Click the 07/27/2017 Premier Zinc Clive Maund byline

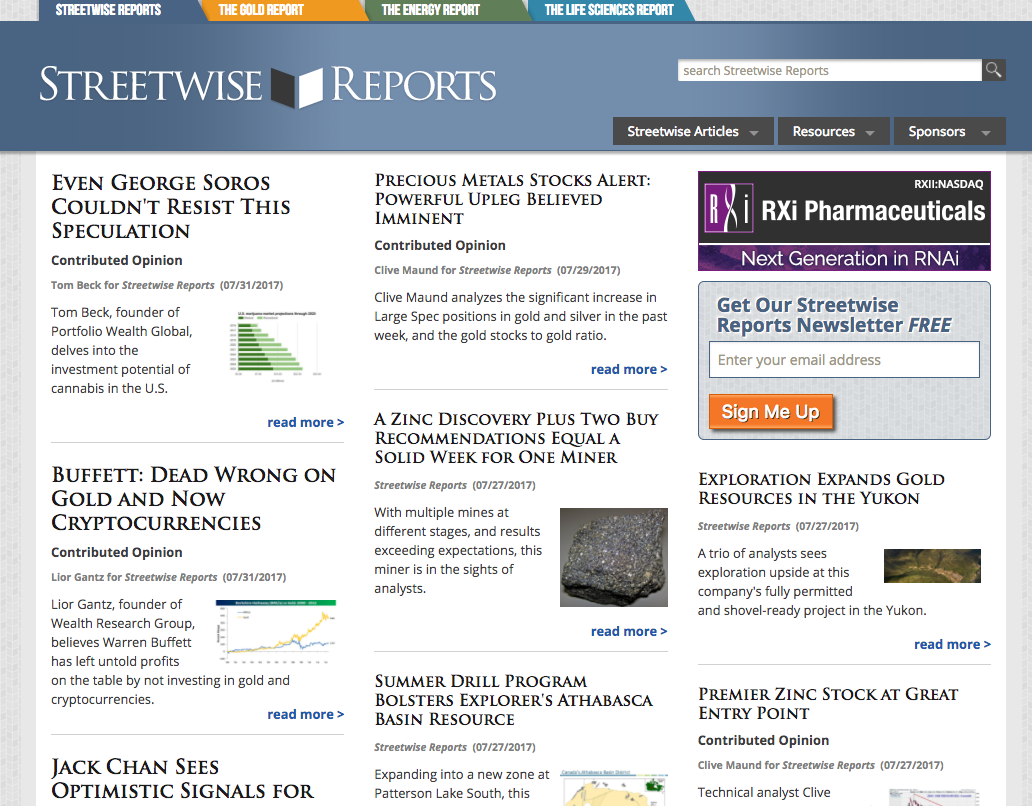[820, 765]
